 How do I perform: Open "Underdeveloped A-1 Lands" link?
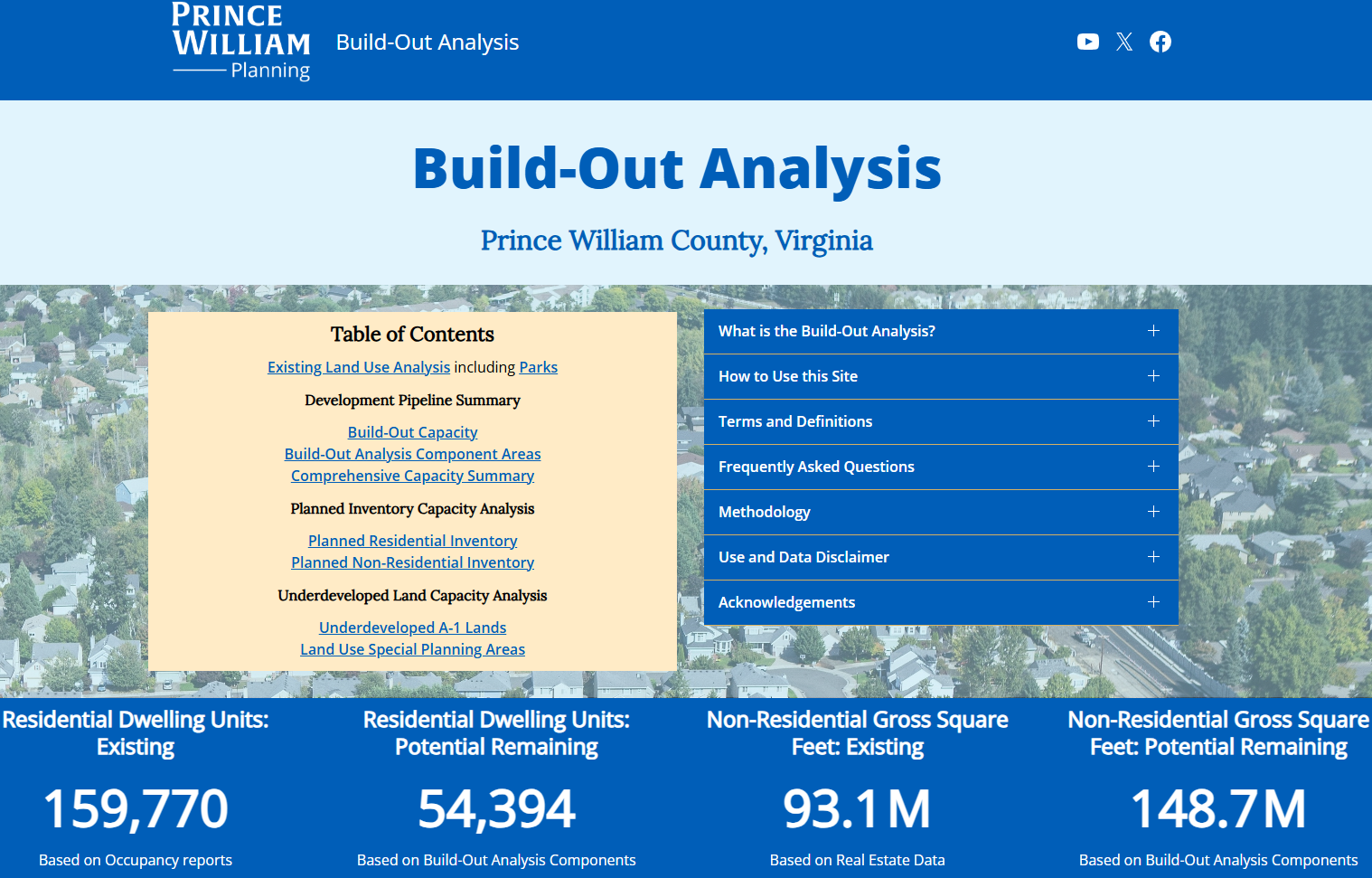412,627
